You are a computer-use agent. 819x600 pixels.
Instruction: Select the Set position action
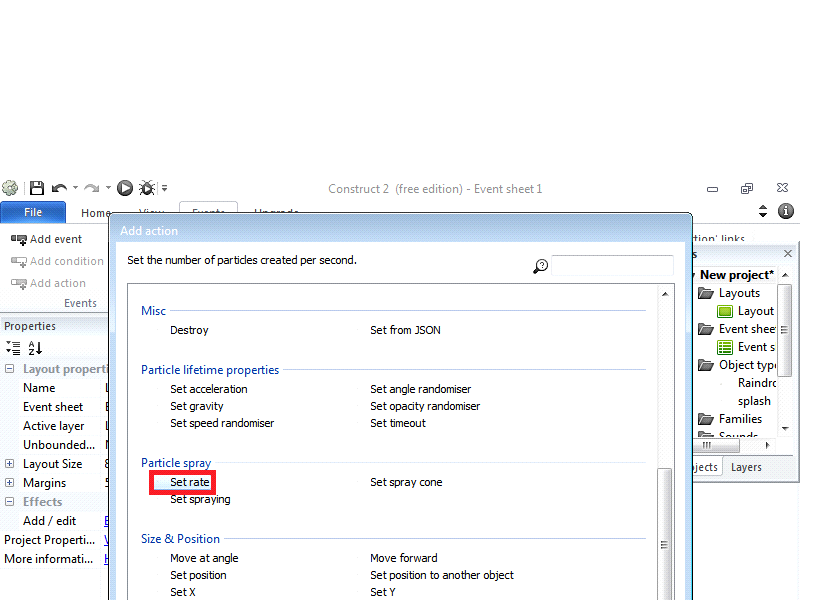(198, 575)
